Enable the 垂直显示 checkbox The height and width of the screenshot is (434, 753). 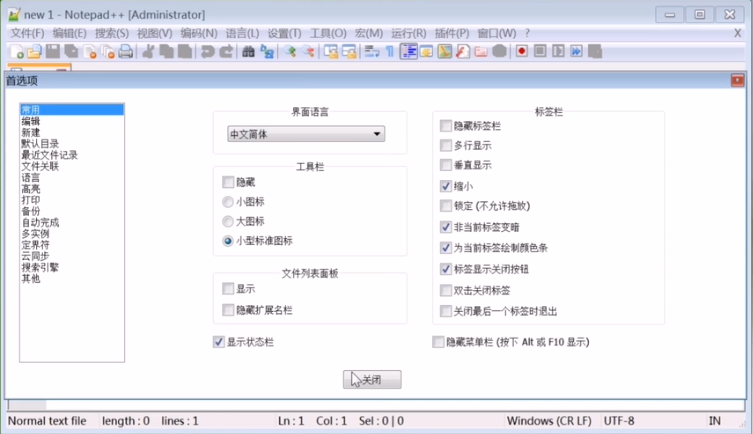[446, 165]
